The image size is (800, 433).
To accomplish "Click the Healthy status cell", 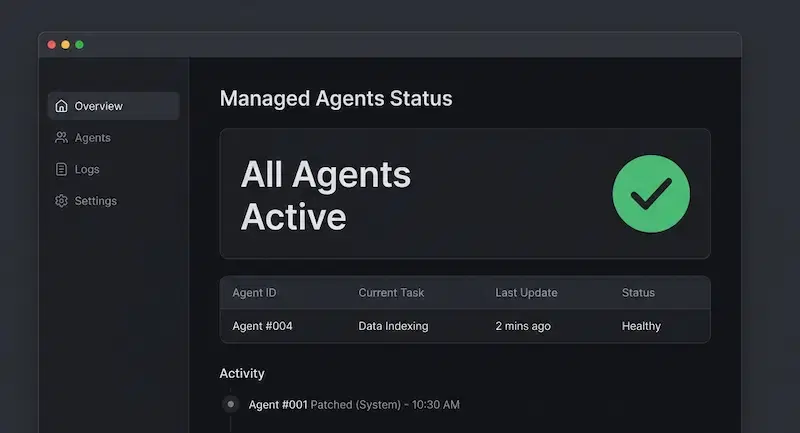I will tap(641, 326).
